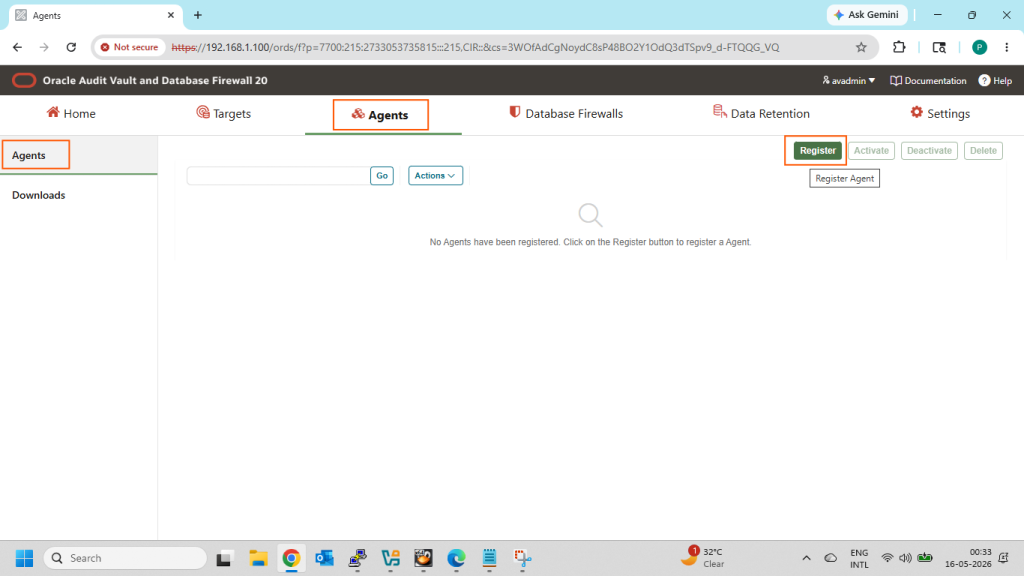This screenshot has height=576, width=1024.
Task: Open the avadmin user menu
Action: [x=848, y=81]
